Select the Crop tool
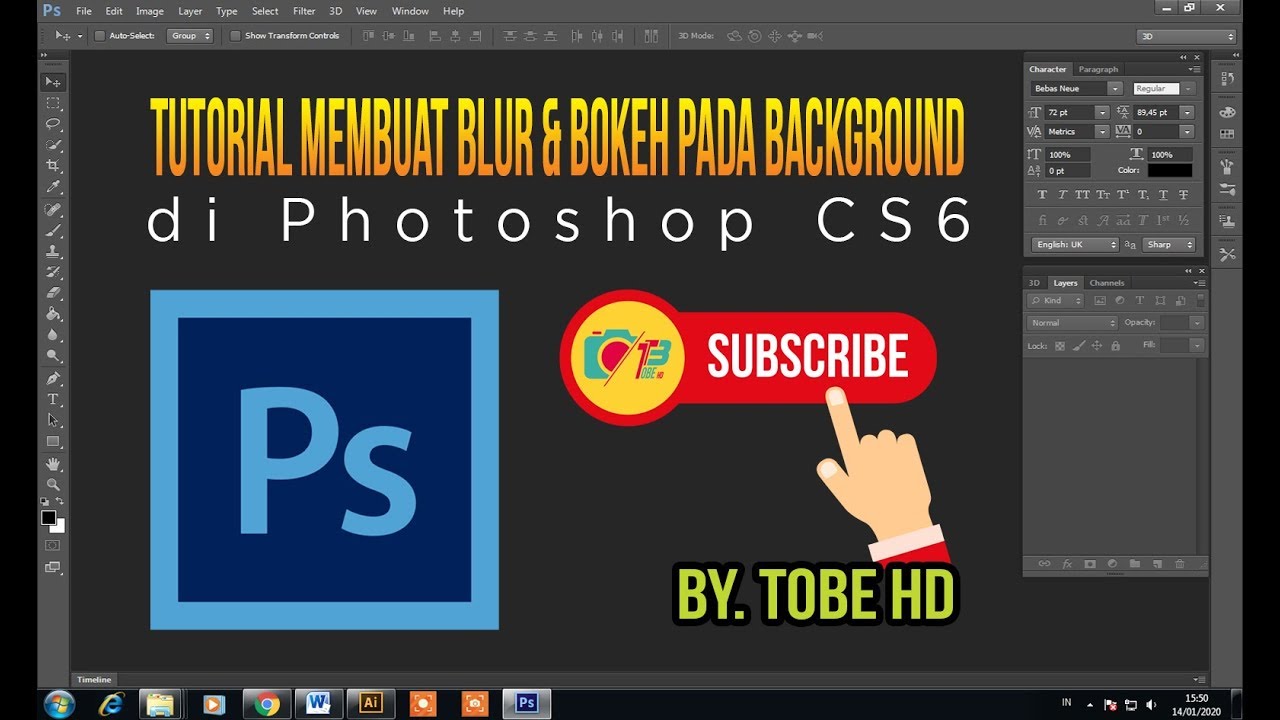The image size is (1280, 720). pyautogui.click(x=53, y=166)
